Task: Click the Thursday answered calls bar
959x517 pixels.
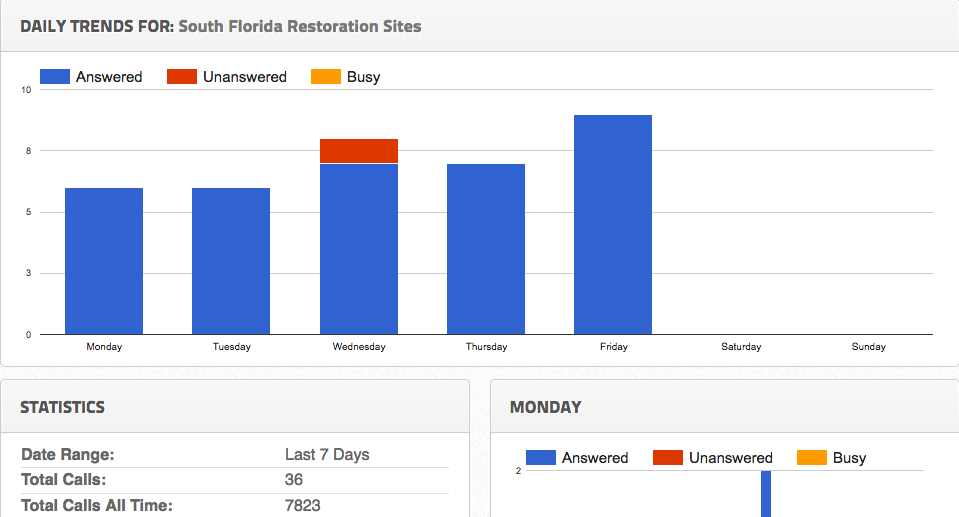Action: click(486, 249)
